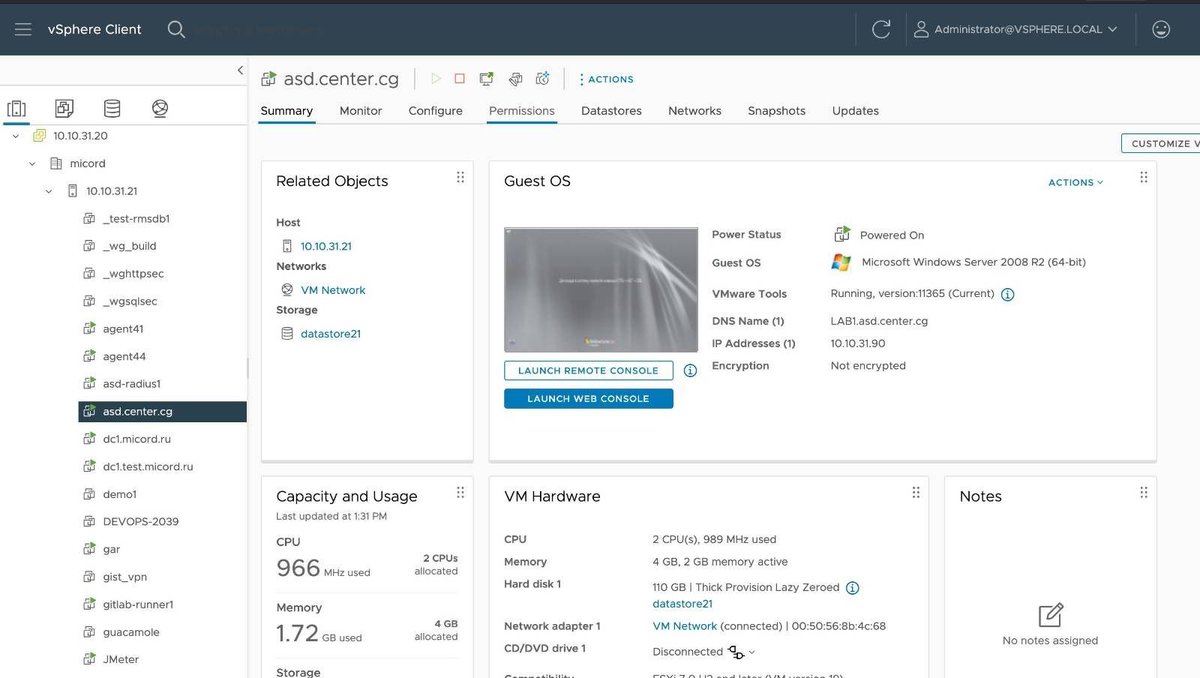Click the launch console toolbar icon

coord(487,79)
